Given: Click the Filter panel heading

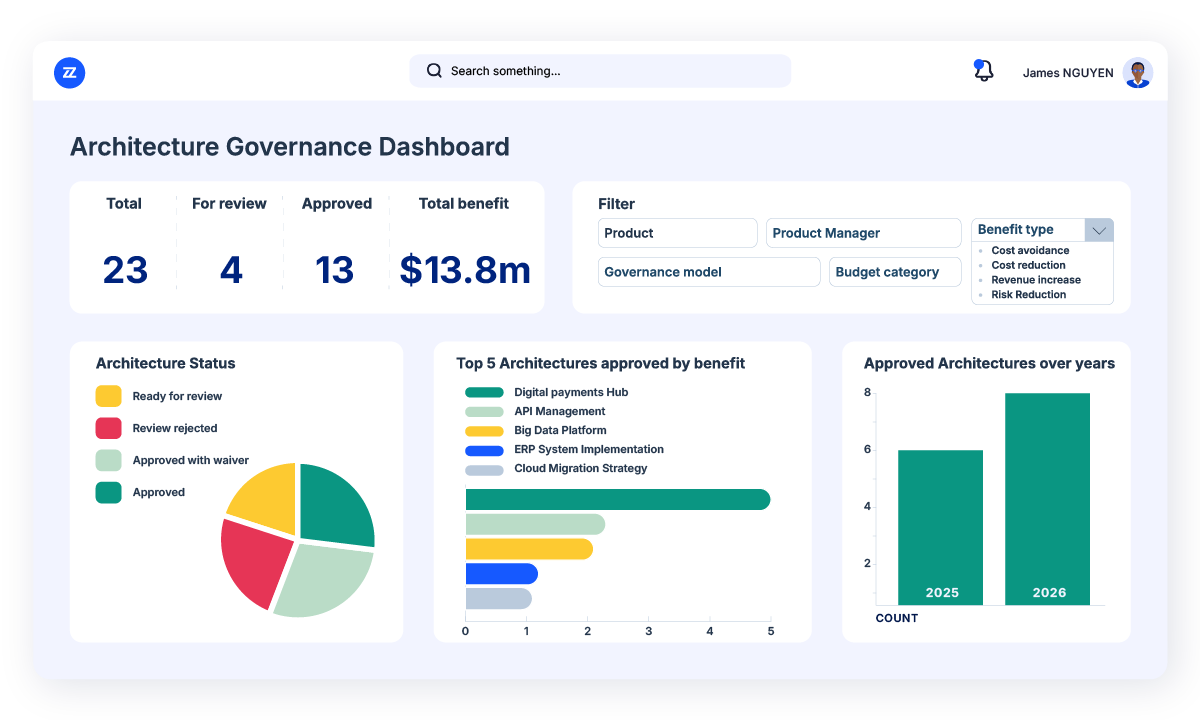Looking at the screenshot, I should tap(616, 204).
